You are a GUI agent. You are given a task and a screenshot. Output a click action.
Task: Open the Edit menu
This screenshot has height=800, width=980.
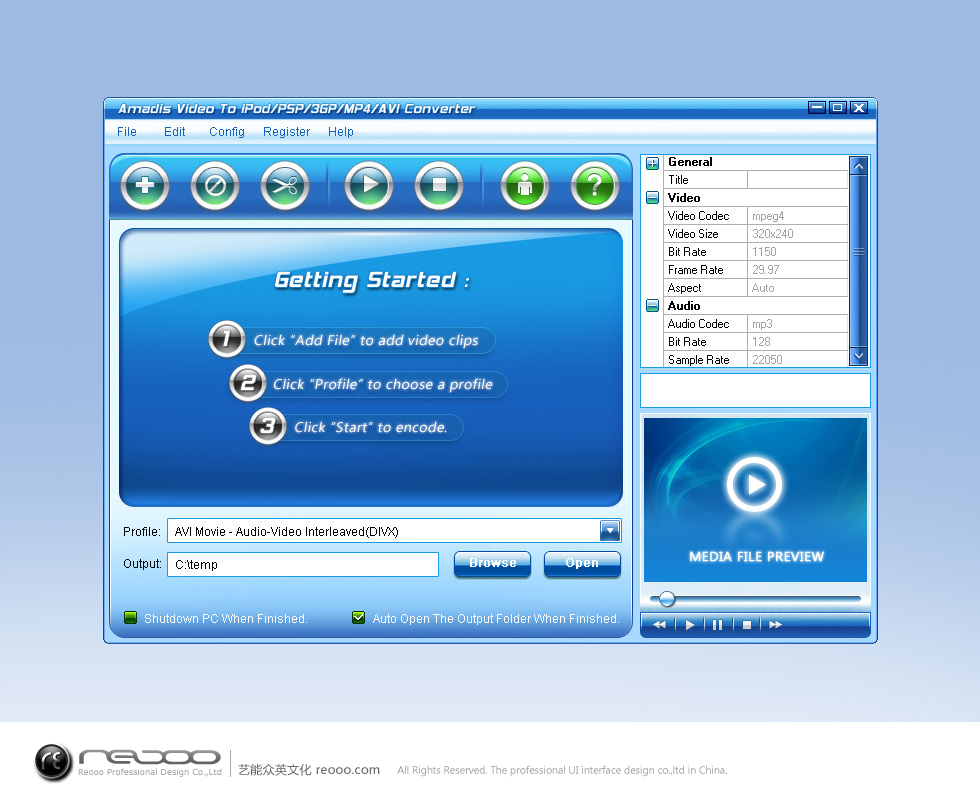pos(174,132)
